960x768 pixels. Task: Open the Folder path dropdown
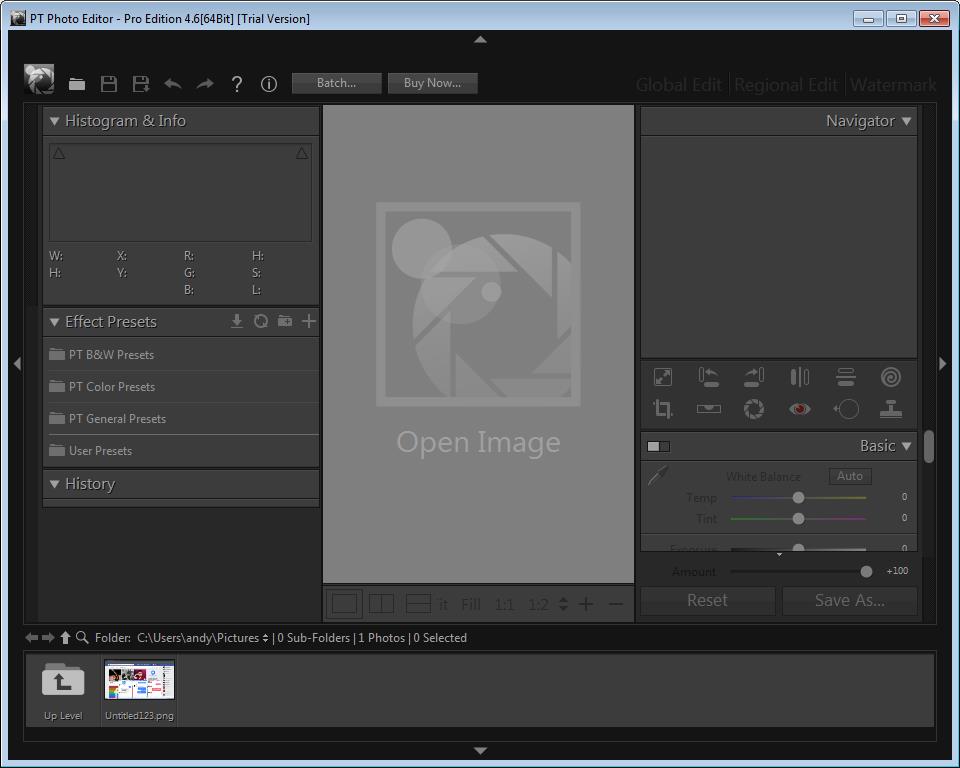point(265,638)
